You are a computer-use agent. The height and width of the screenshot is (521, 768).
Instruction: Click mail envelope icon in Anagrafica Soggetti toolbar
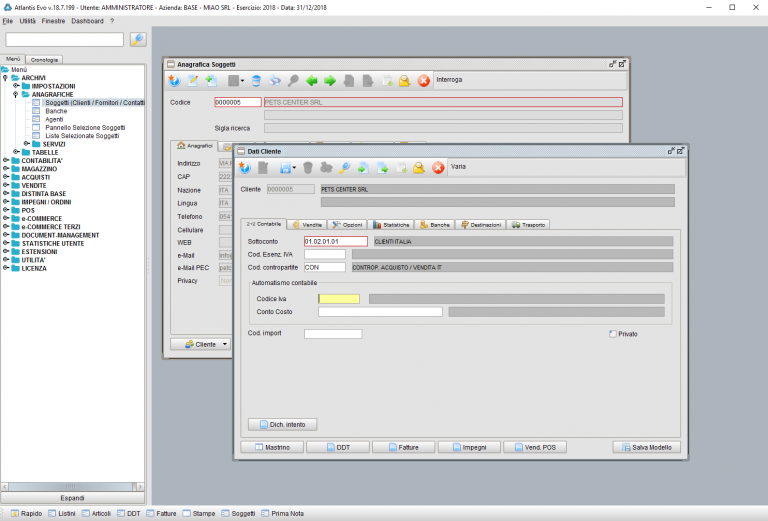405,81
